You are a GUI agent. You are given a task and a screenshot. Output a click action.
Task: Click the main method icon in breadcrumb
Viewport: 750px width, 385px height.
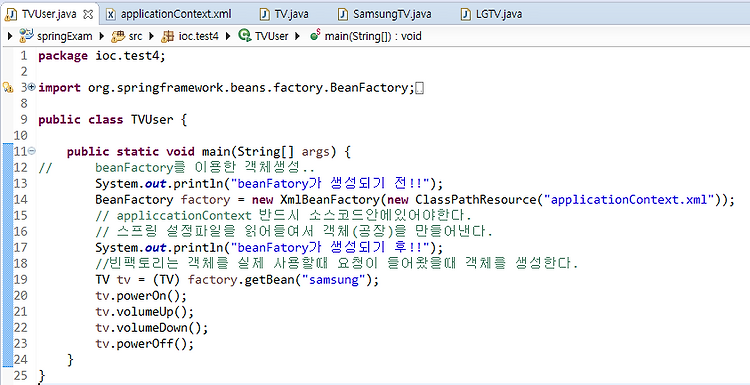click(x=315, y=35)
